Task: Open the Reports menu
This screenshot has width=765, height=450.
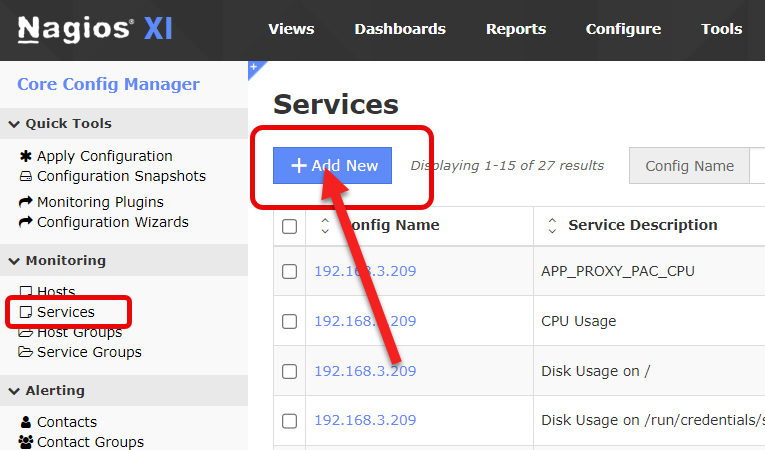Action: click(516, 29)
